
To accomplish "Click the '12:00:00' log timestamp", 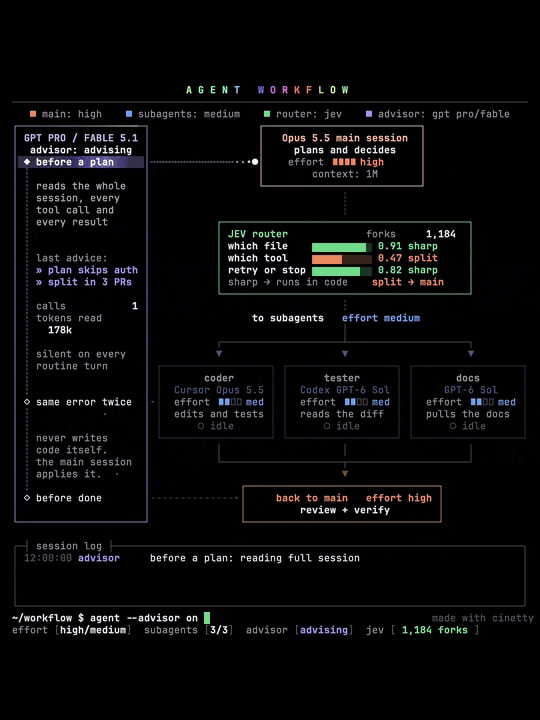I will coord(48,558).
